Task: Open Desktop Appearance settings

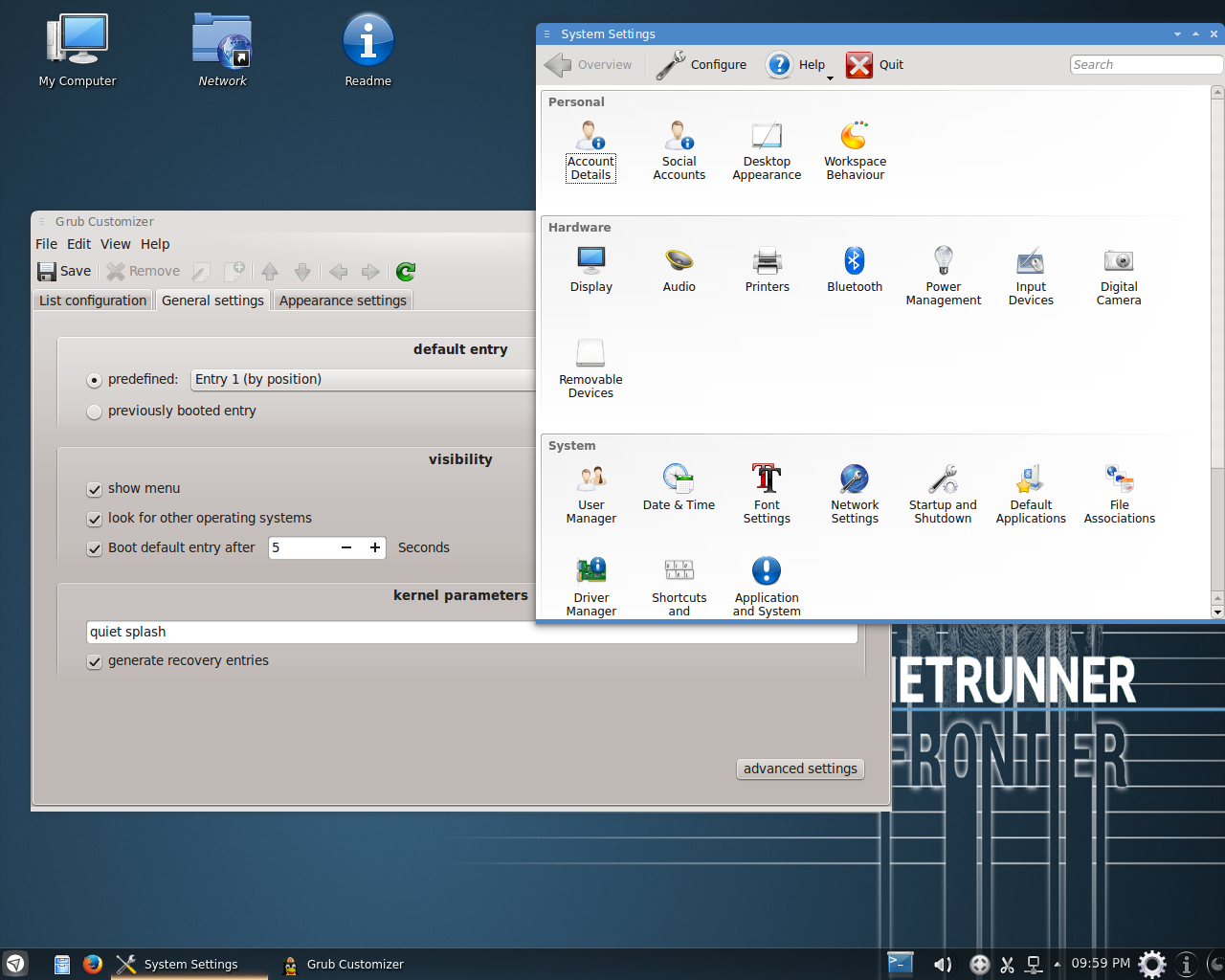Action: [767, 151]
